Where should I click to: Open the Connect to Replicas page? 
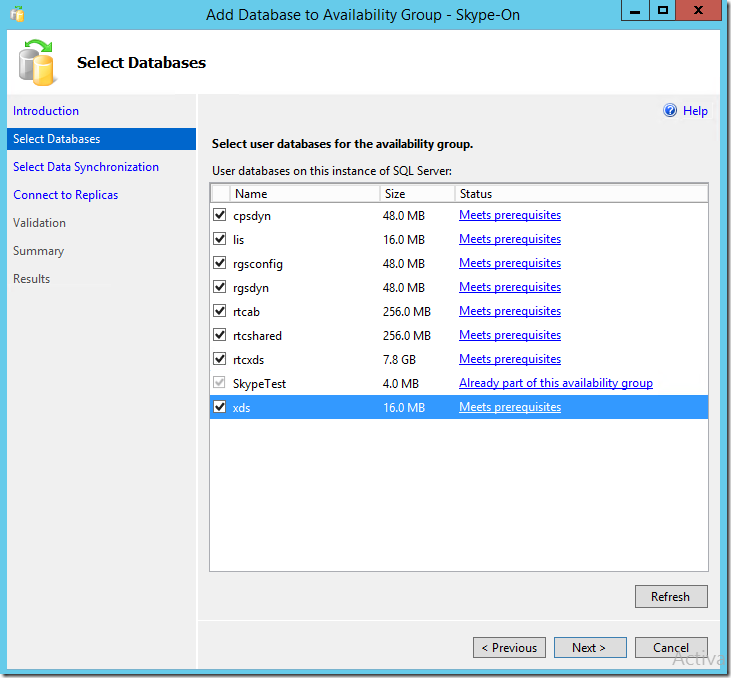coord(65,195)
